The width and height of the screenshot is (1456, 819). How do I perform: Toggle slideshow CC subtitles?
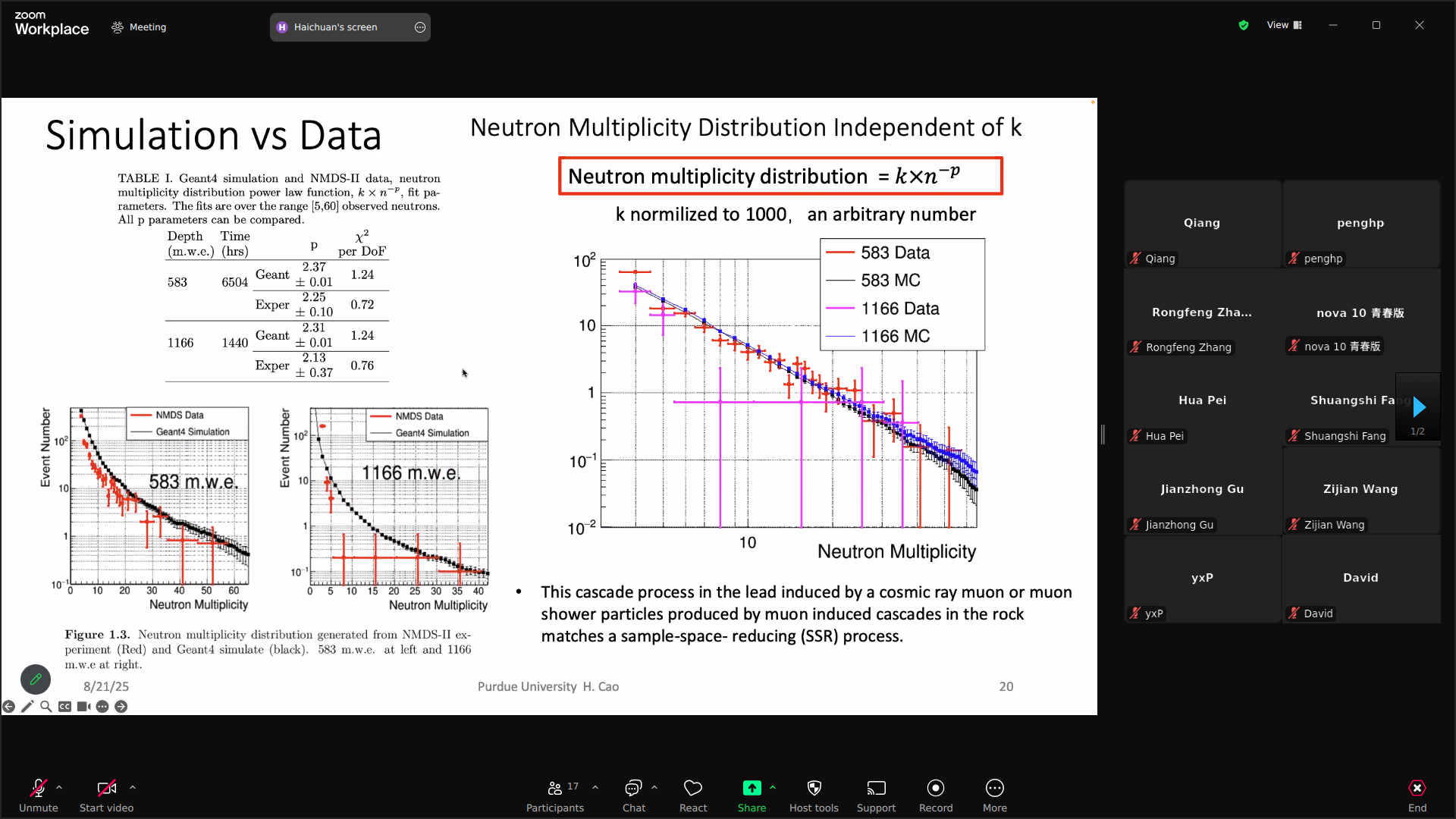(x=65, y=707)
